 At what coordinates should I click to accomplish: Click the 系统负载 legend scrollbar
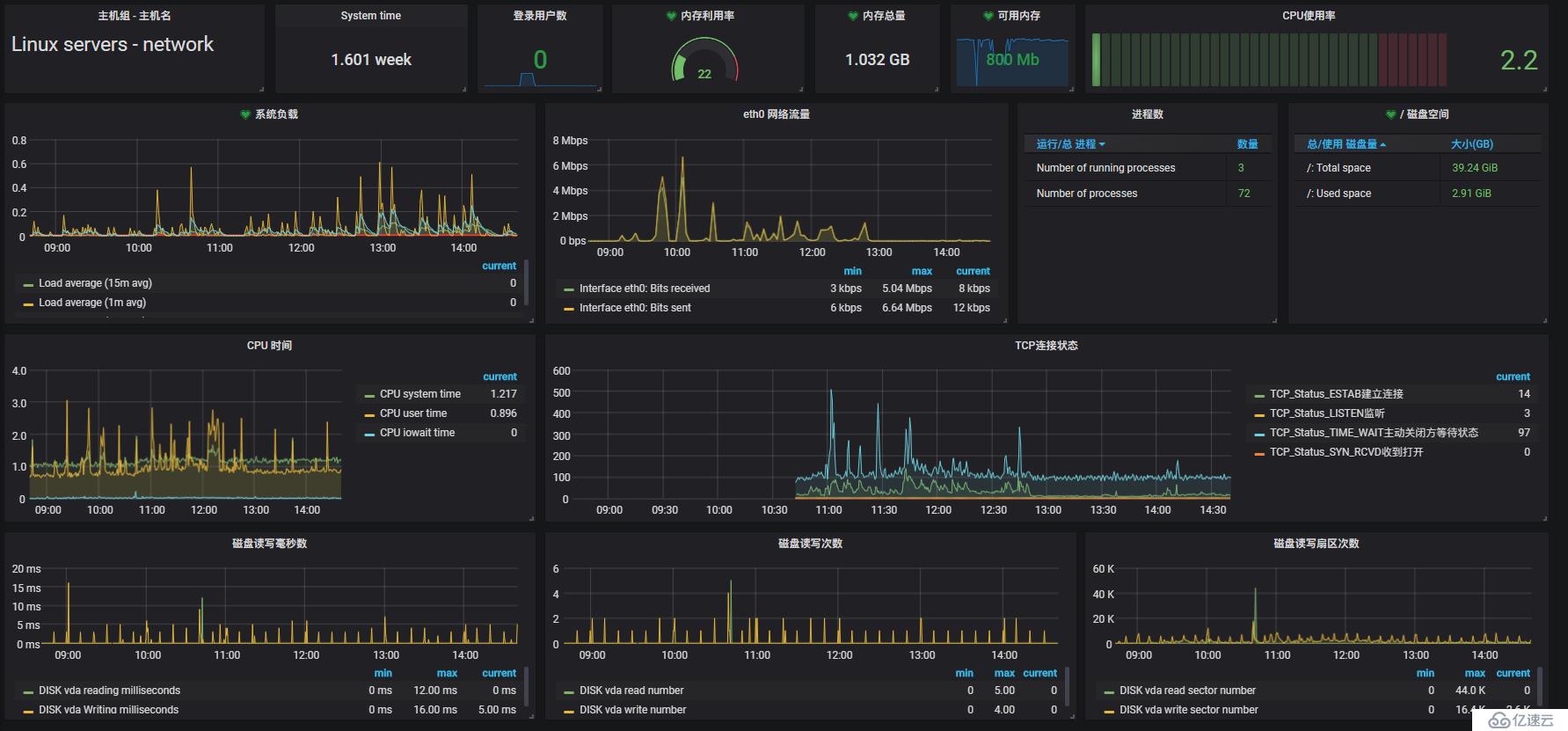pos(527,281)
